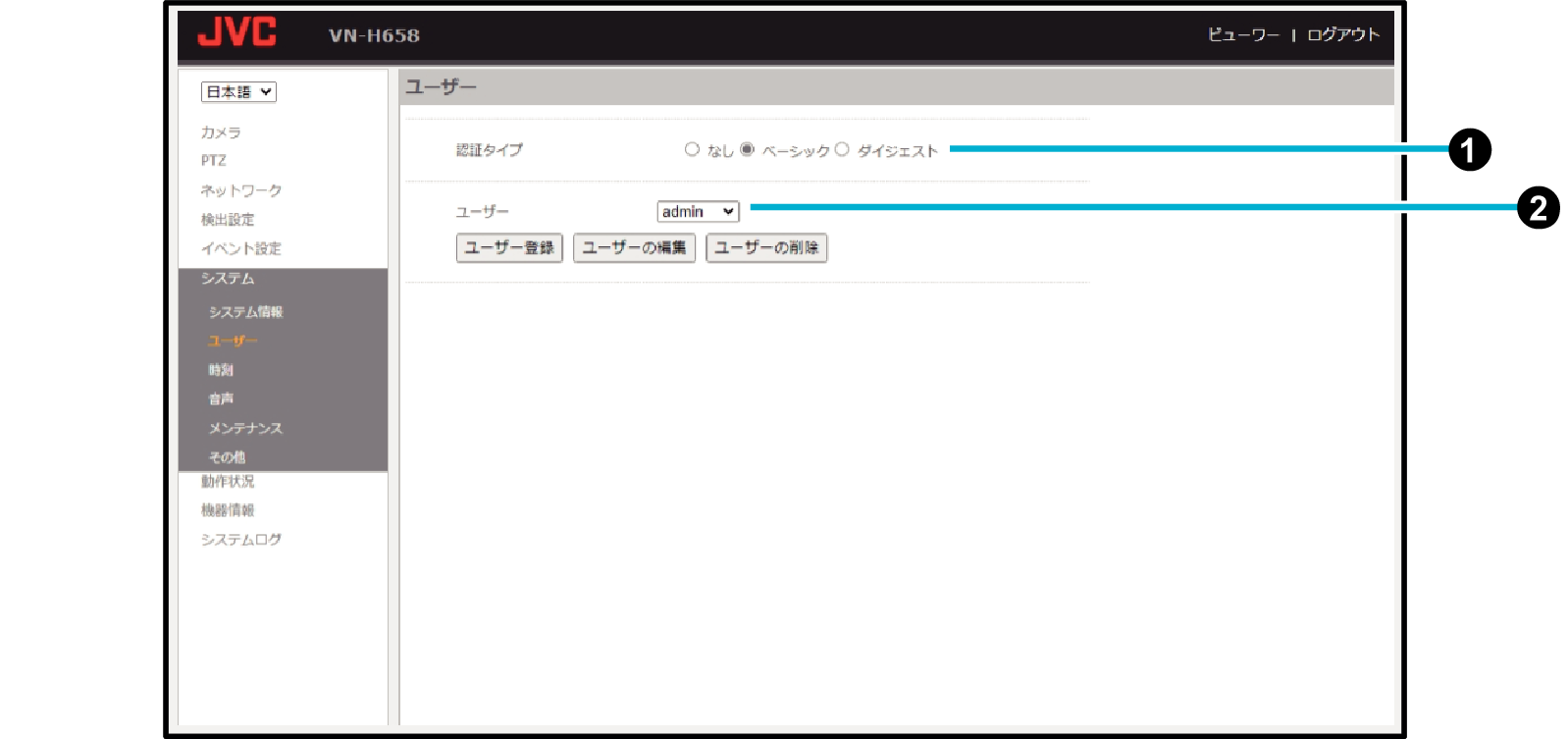Open 機器情報 in sidebar
This screenshot has height=739, width=1568.
228,510
